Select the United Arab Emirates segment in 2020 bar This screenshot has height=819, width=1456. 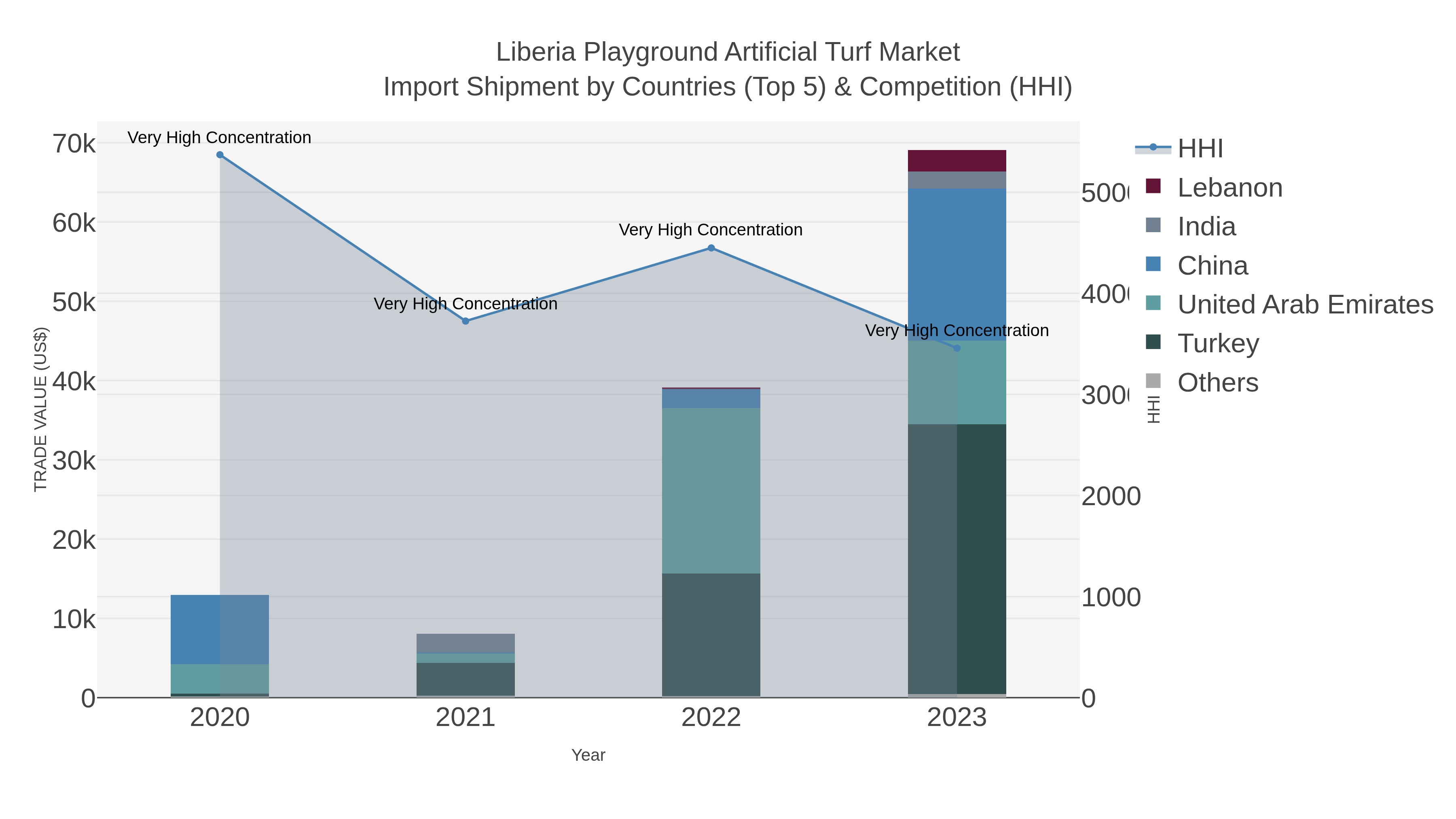pos(220,679)
